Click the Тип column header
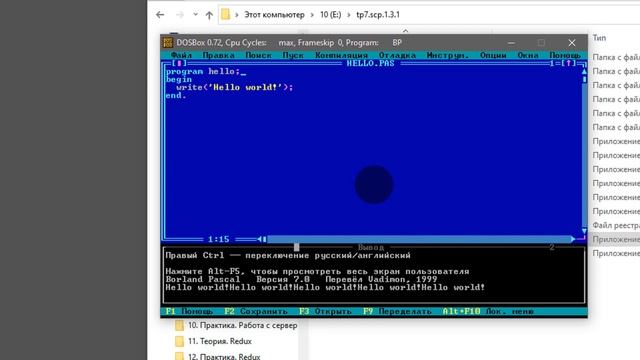The width and height of the screenshot is (640, 360). tap(599, 38)
